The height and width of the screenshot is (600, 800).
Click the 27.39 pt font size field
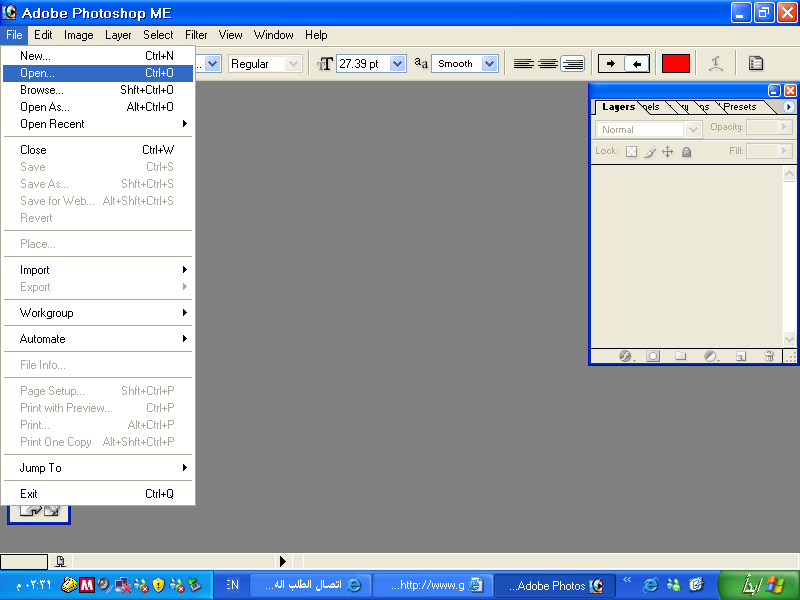[363, 64]
